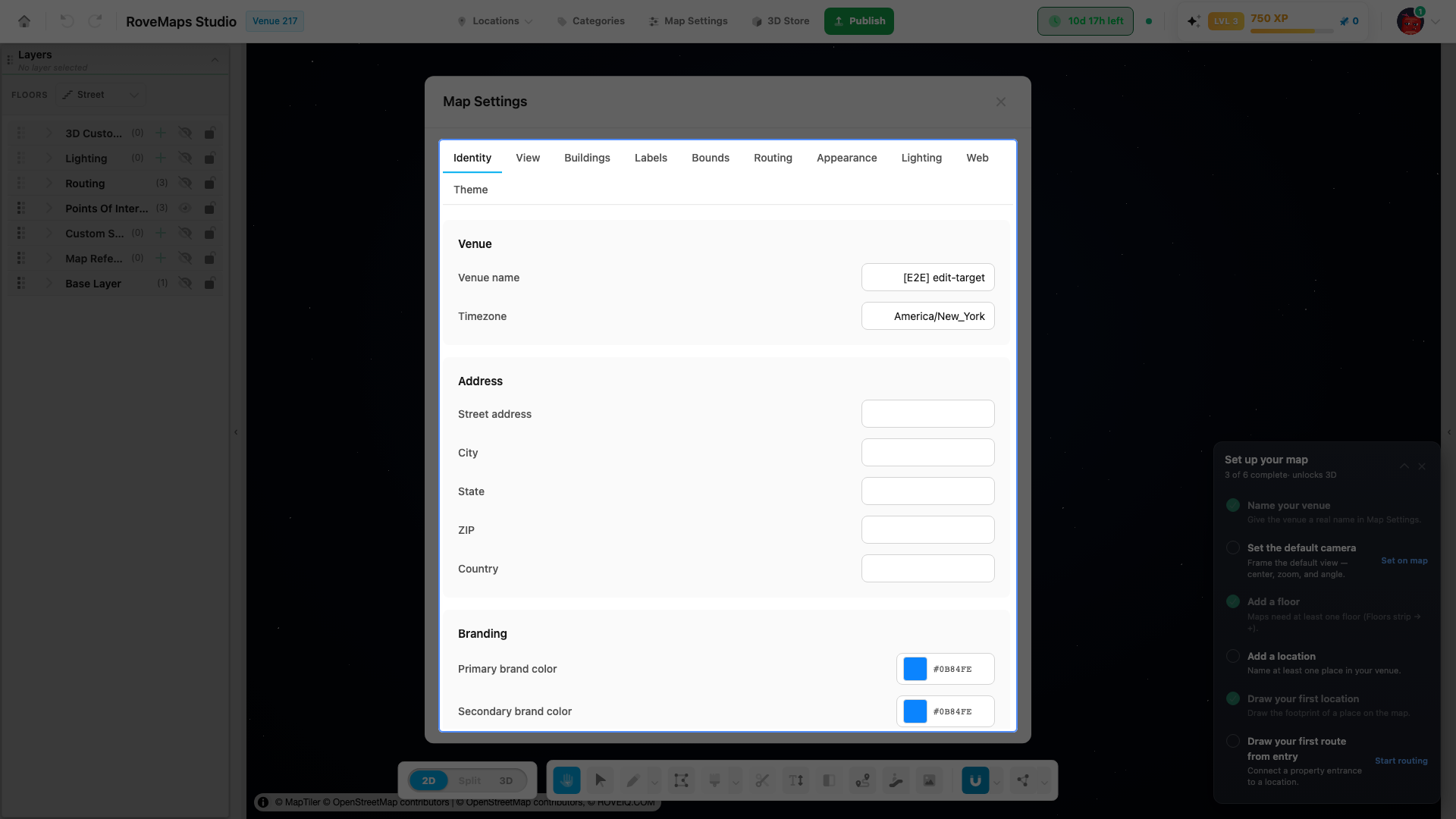This screenshot has width=1456, height=819.
Task: Click the split panel icon in toolbar
Action: point(829,780)
